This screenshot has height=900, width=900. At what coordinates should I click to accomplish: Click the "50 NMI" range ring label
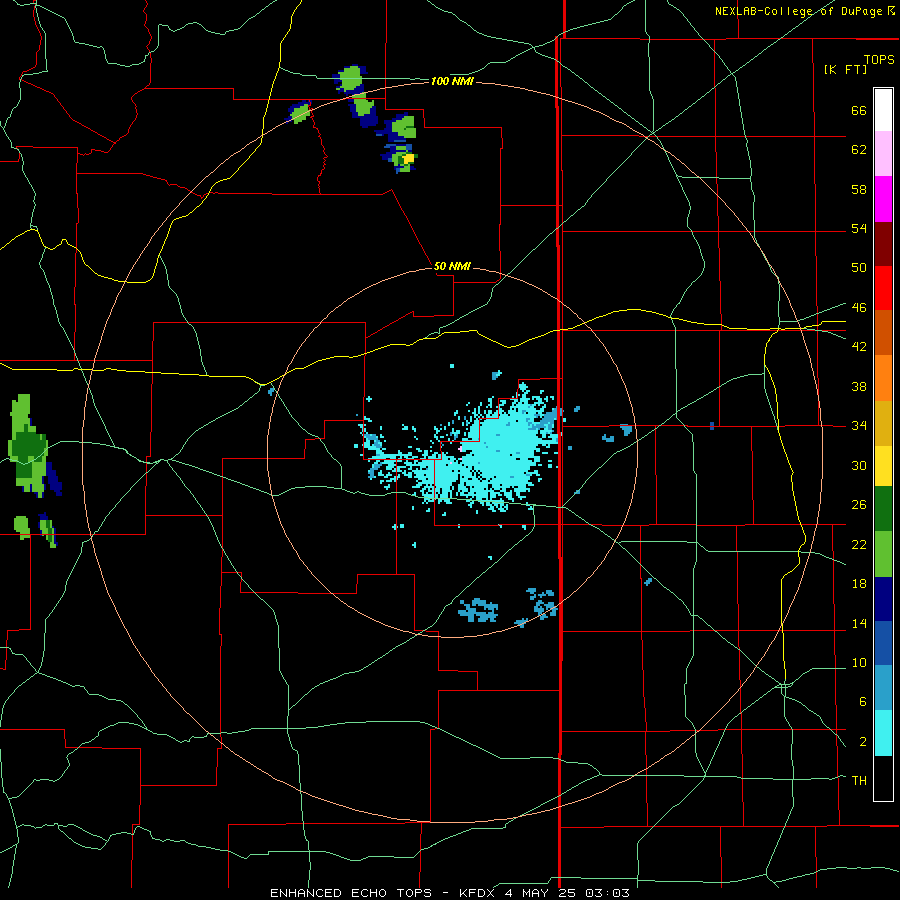(x=452, y=266)
